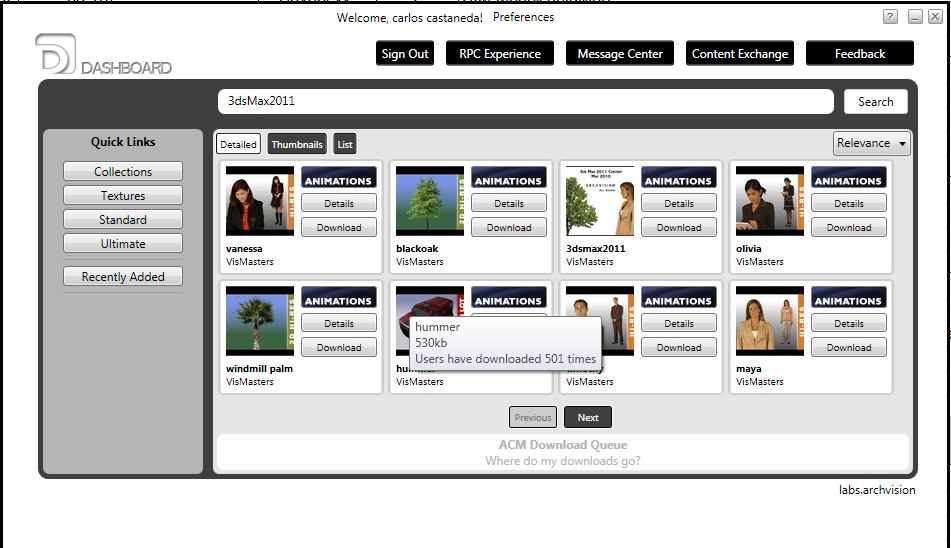Download the olivia item
This screenshot has width=951, height=548.
[848, 227]
